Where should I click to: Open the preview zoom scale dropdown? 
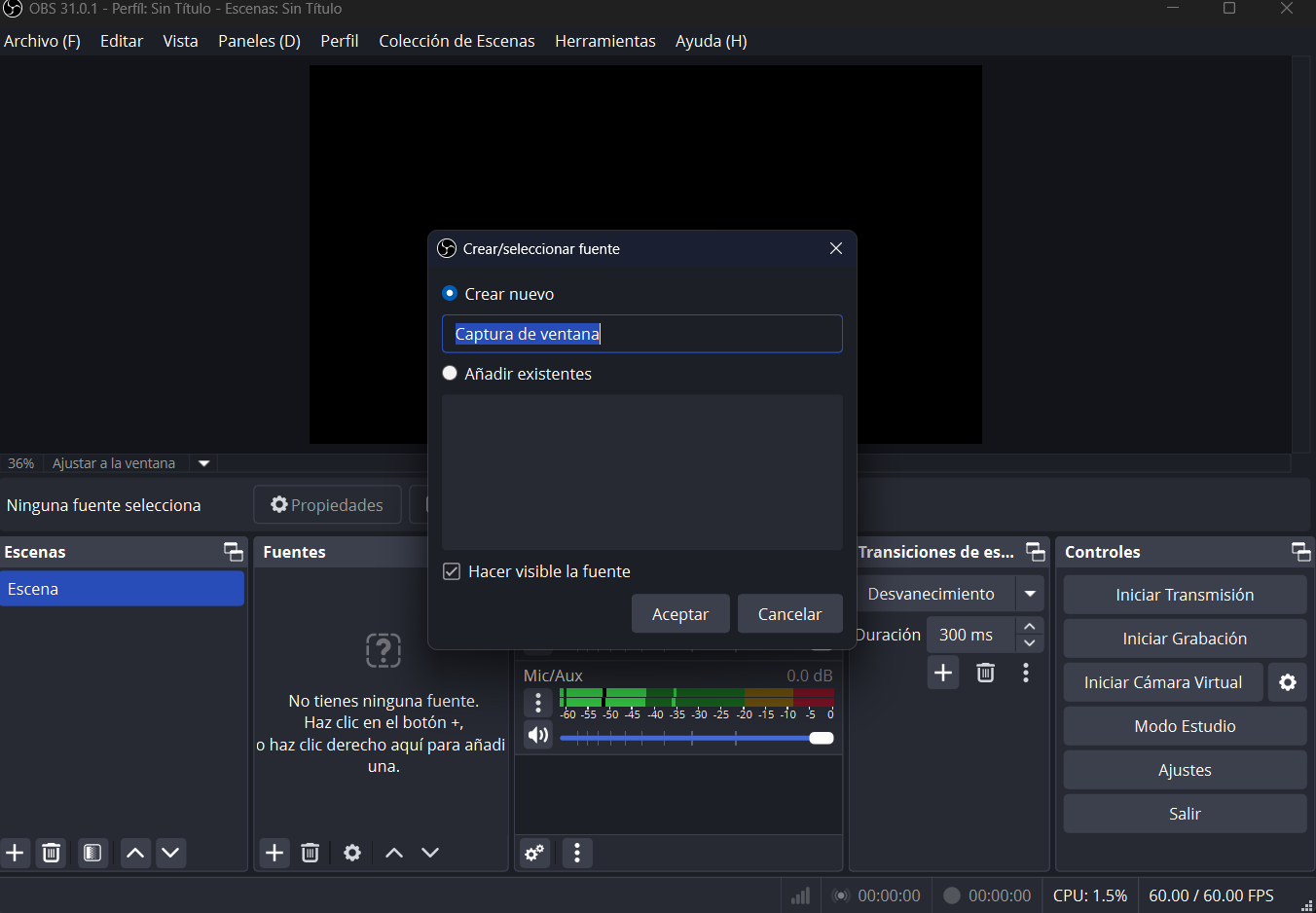pyautogui.click(x=203, y=463)
